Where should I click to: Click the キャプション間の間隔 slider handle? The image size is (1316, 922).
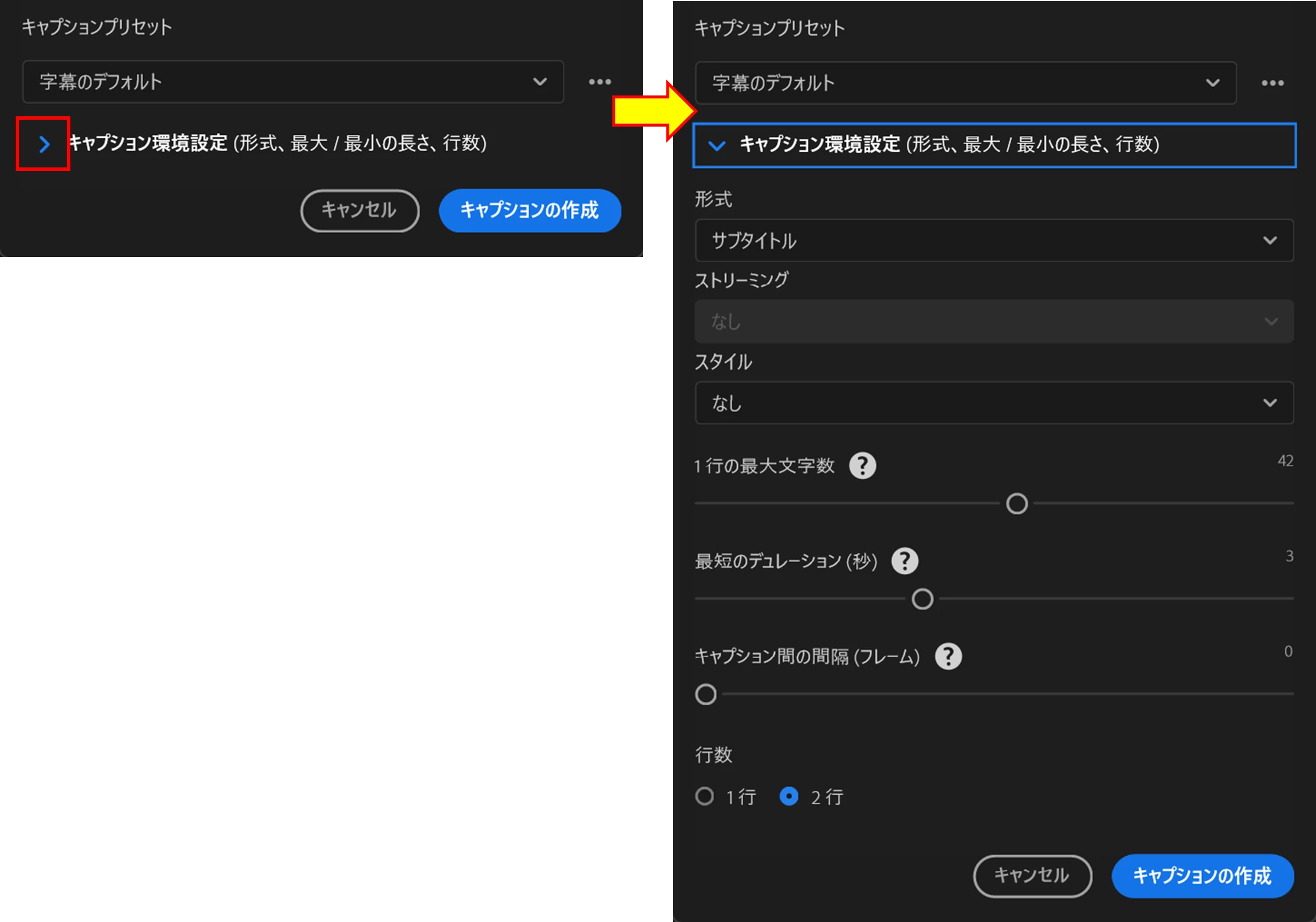(705, 694)
